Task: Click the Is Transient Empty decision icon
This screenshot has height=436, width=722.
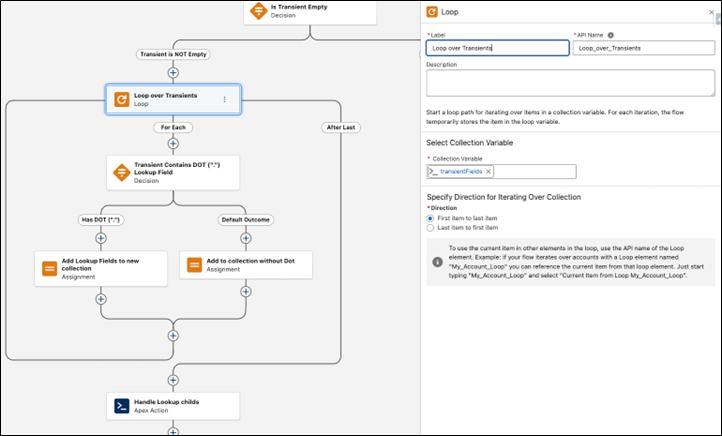Action: coord(258,10)
